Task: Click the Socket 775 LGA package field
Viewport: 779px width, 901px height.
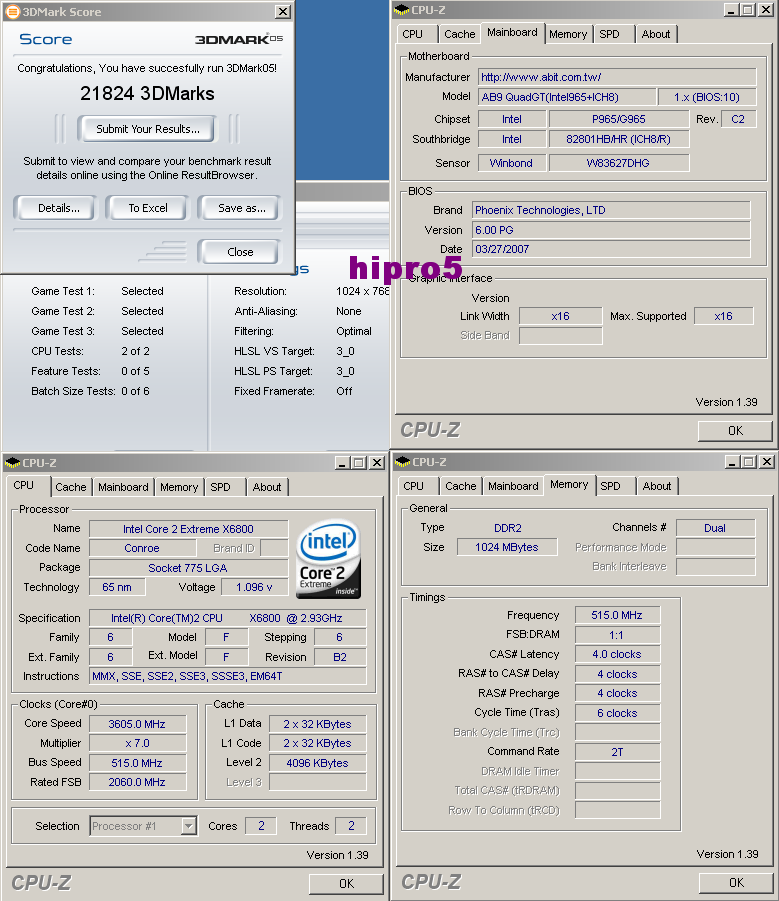Action: 188,568
